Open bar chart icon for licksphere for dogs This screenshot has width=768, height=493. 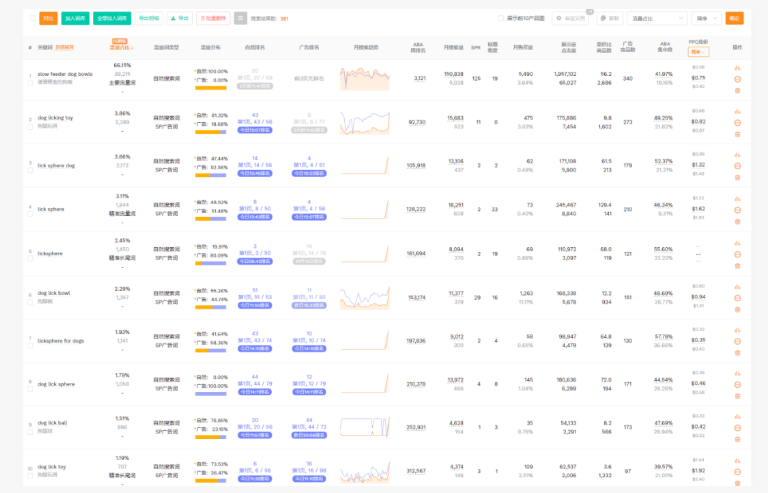point(737,330)
